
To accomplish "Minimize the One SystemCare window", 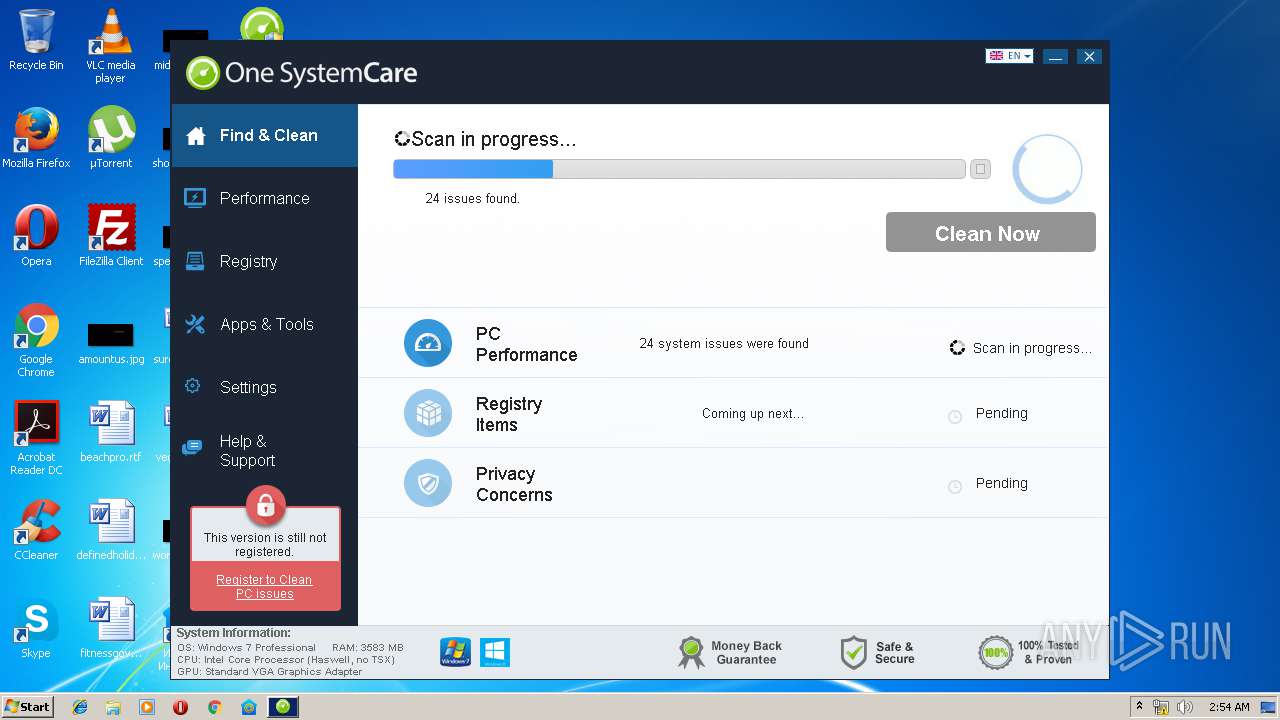I will [1055, 57].
